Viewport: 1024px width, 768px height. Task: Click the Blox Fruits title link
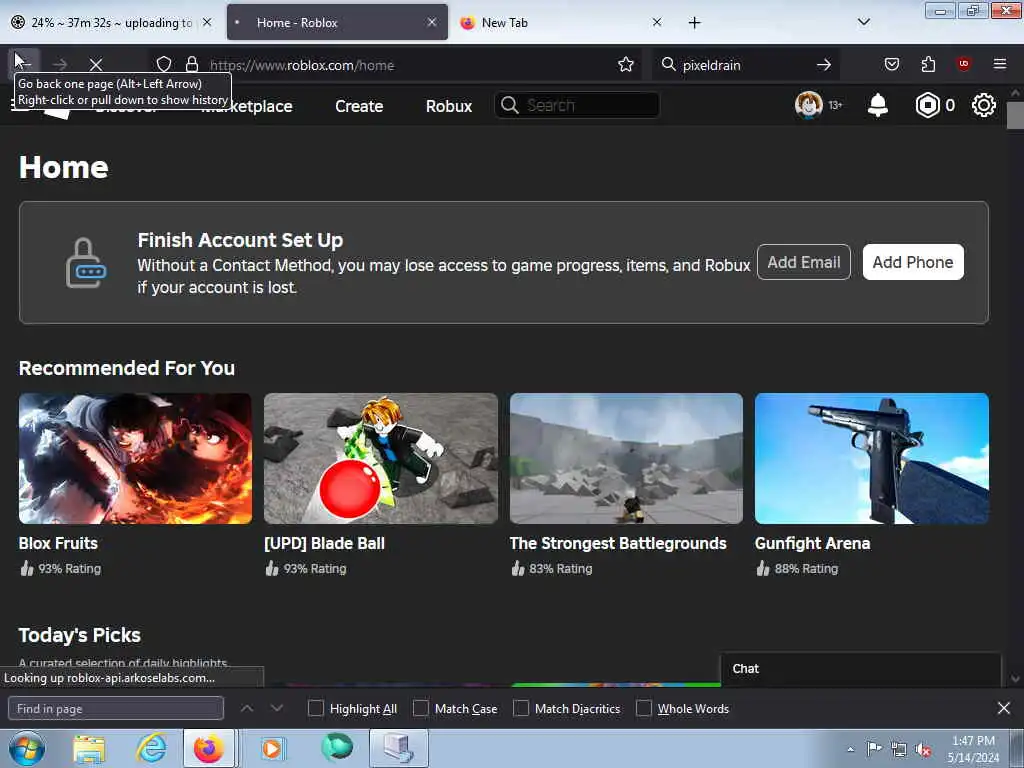click(x=58, y=543)
